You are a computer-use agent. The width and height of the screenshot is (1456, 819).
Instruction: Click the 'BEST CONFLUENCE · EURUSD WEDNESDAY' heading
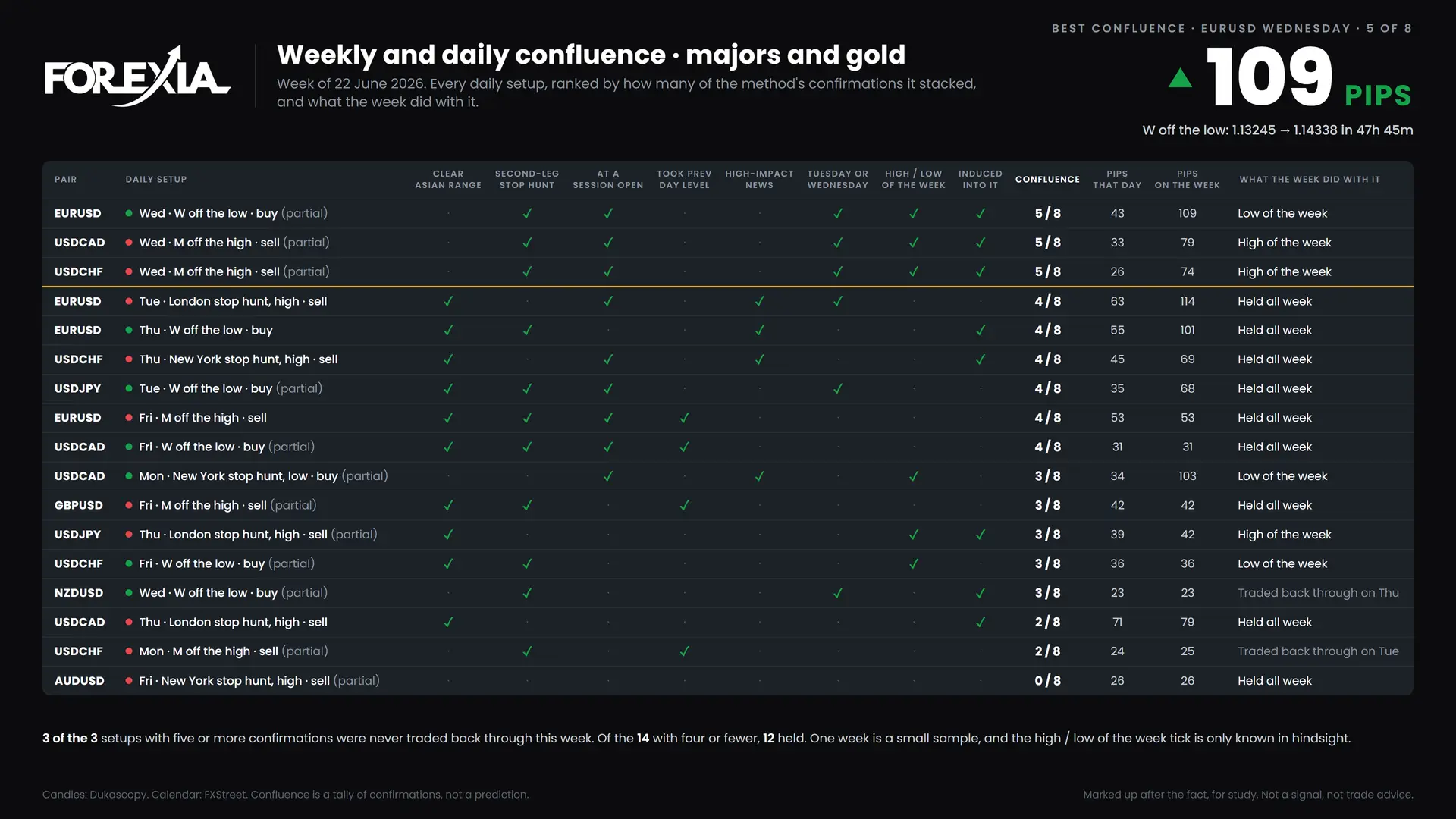coord(1232,28)
